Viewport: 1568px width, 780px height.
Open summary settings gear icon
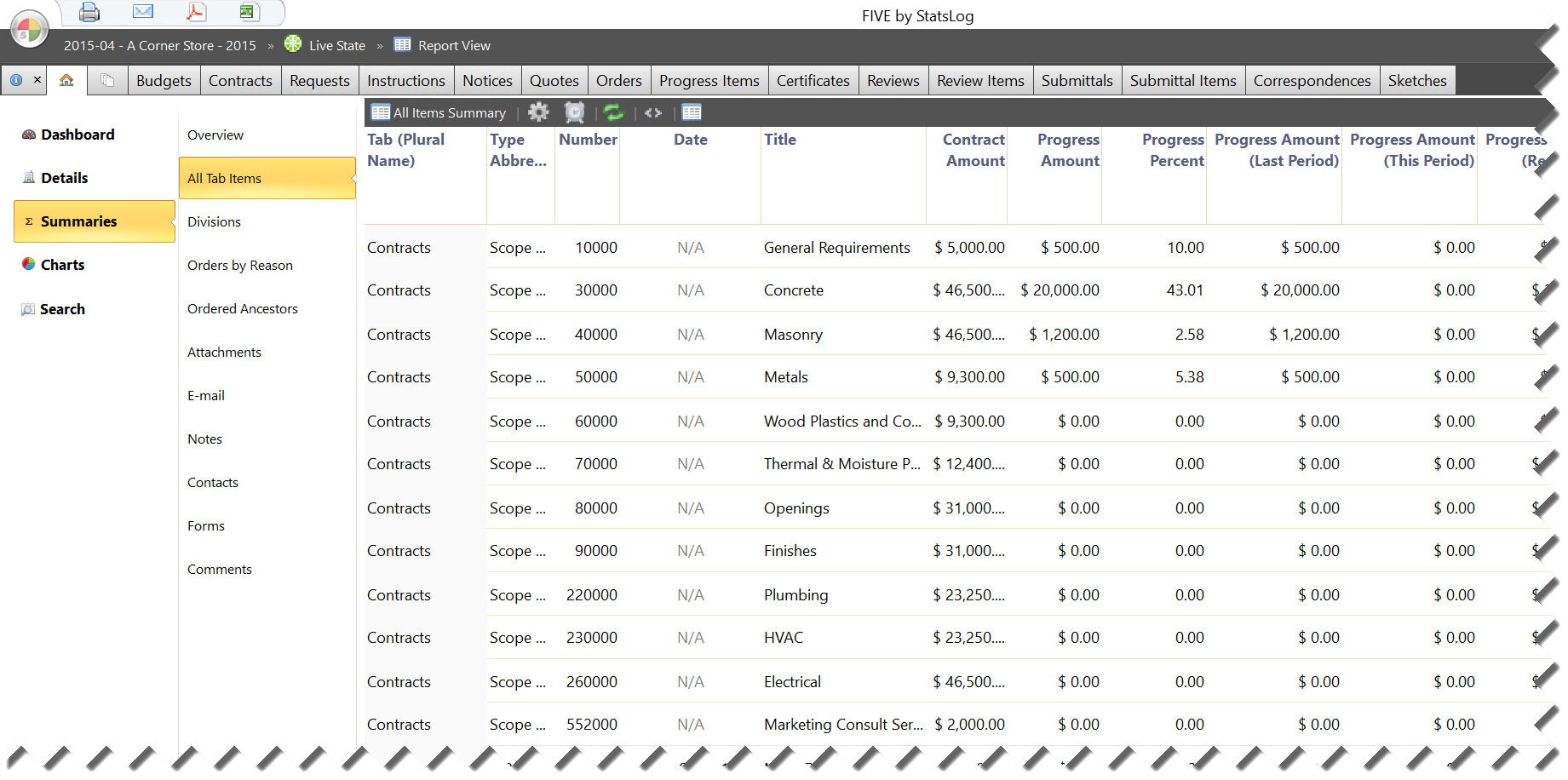(538, 112)
